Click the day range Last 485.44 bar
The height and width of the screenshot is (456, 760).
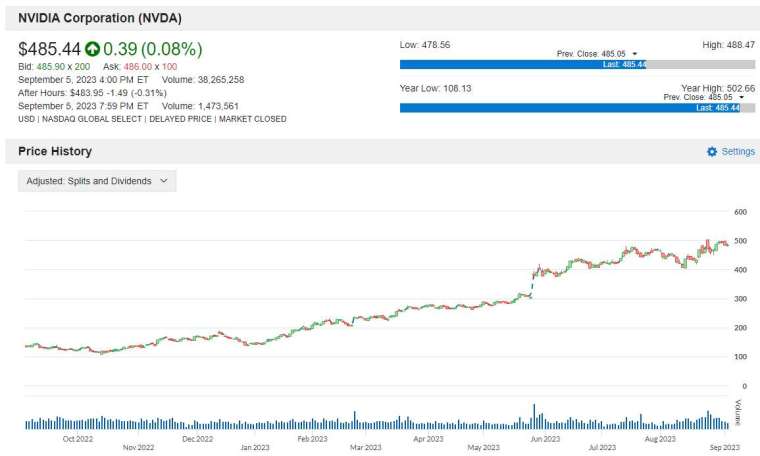pos(523,64)
